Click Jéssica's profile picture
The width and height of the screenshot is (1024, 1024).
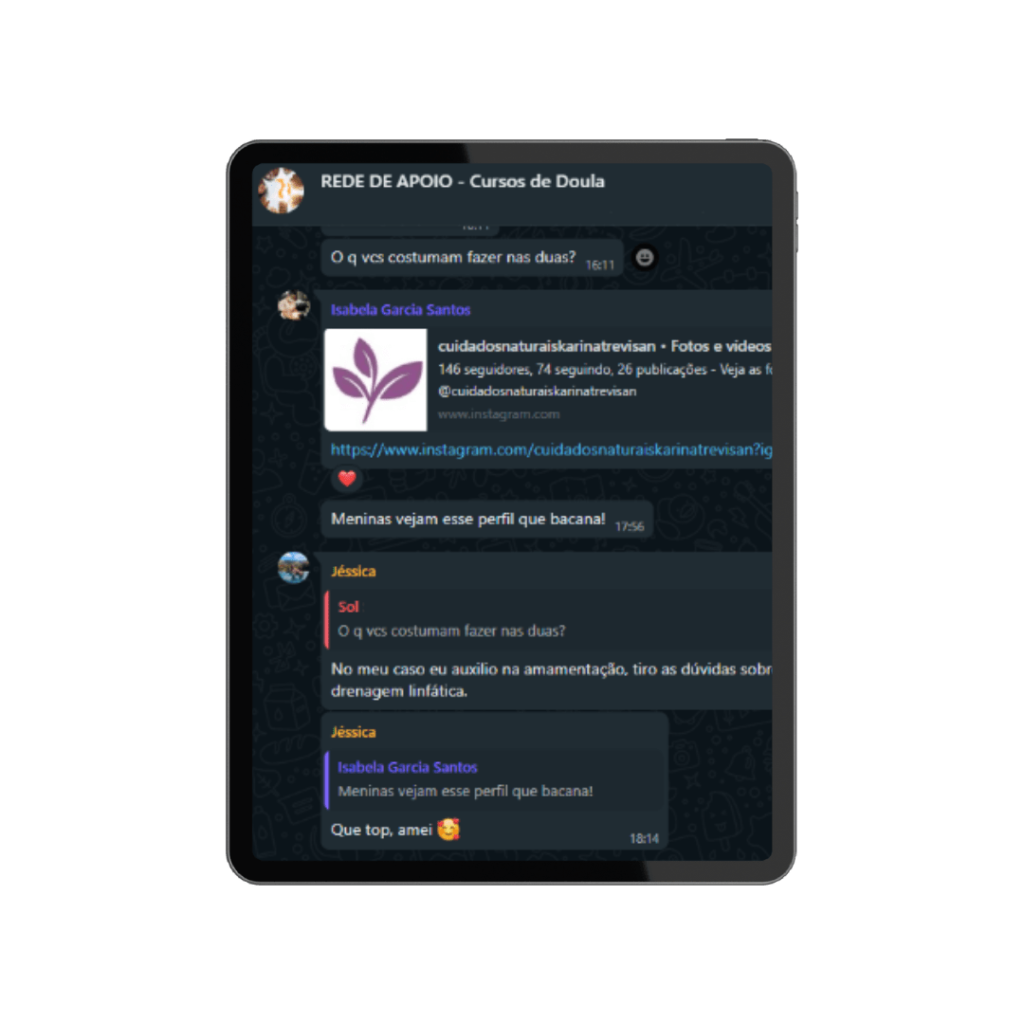click(294, 567)
